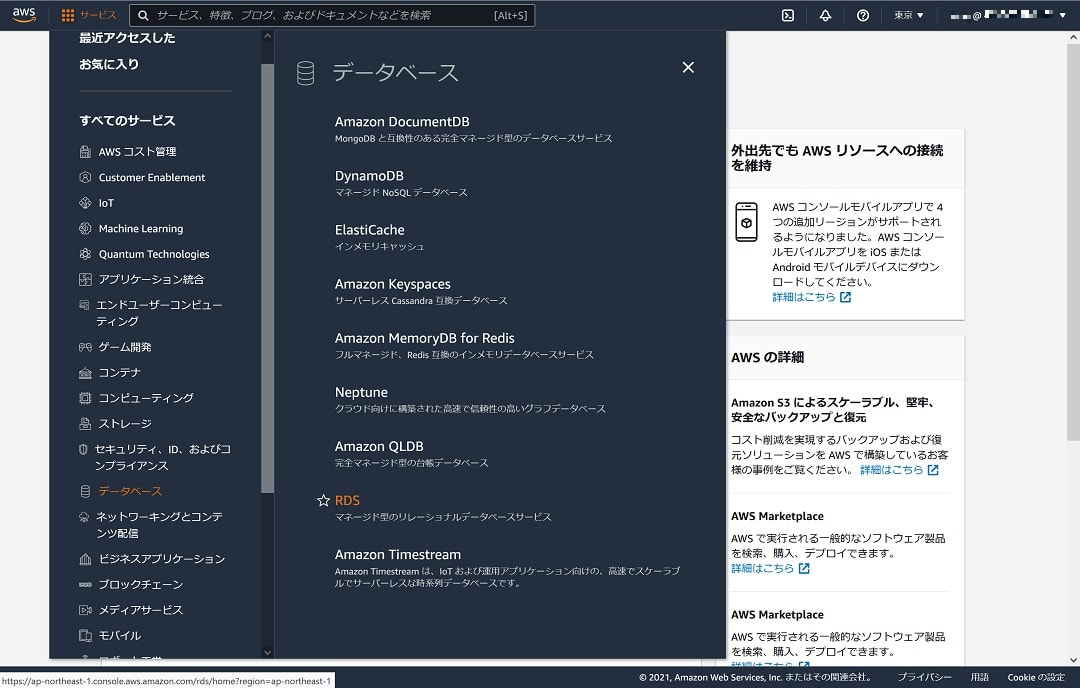Viewport: 1080px width, 688px height.
Task: Open ElastiCache service
Action: [370, 230]
